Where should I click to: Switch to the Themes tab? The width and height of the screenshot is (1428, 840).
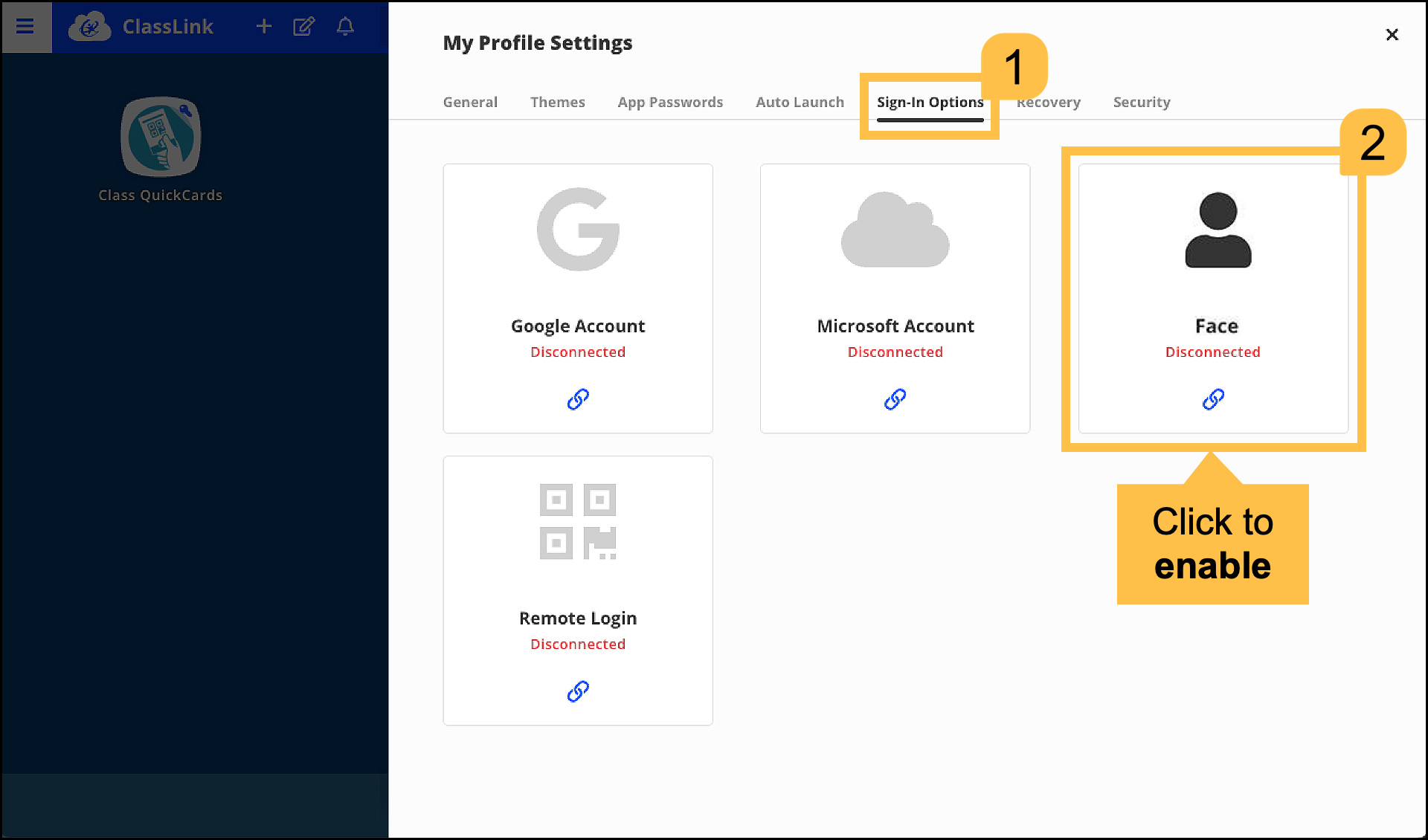557,102
